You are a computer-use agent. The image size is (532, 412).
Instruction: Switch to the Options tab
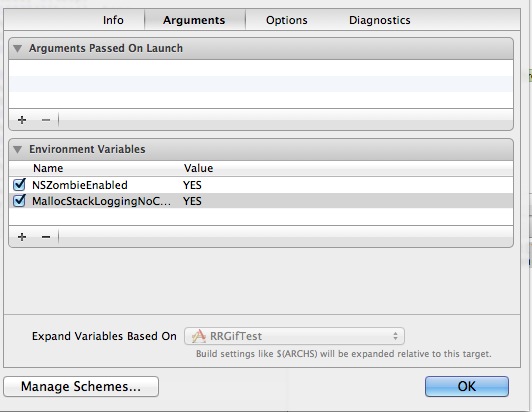click(x=287, y=20)
